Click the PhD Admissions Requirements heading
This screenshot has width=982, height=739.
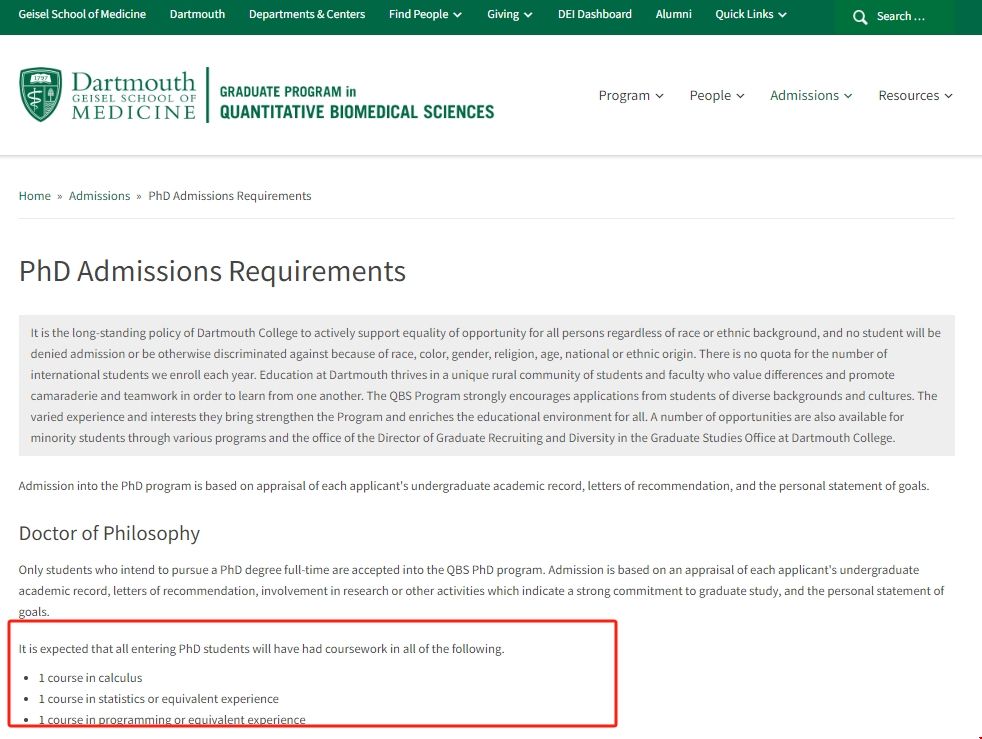click(x=212, y=271)
